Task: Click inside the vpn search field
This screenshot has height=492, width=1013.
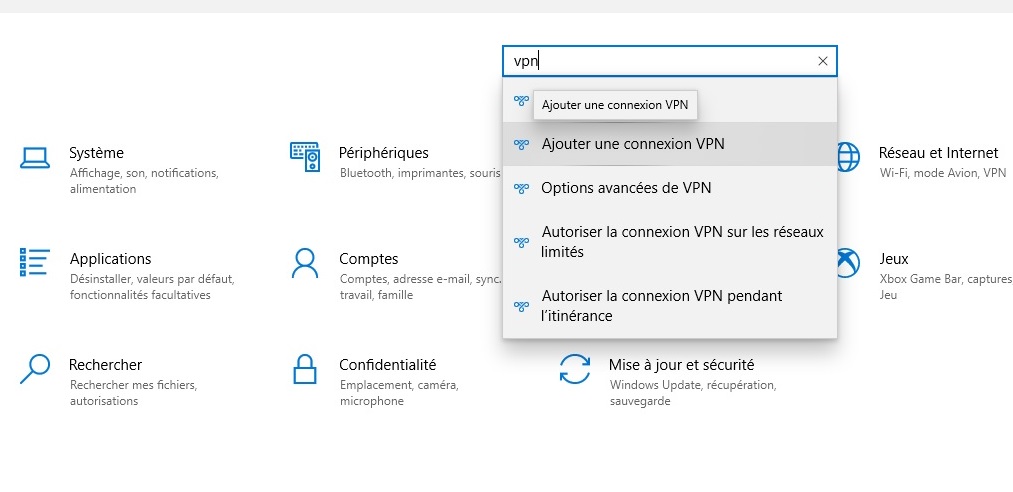Action: pyautogui.click(x=660, y=61)
